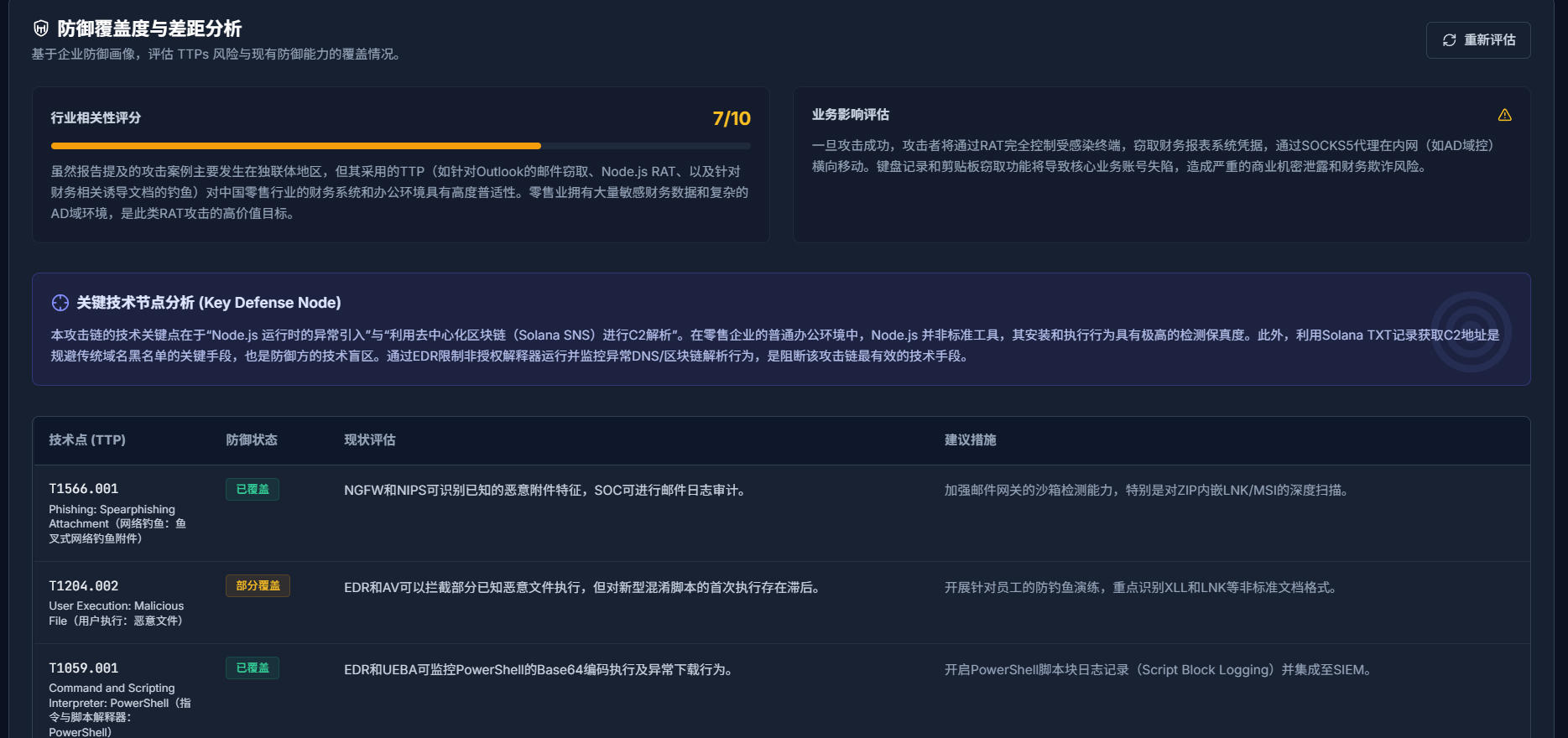Viewport: 1568px width, 738px height.
Task: Click the crosshair icon beside 关键技术节点分析
Action: pos(60,303)
